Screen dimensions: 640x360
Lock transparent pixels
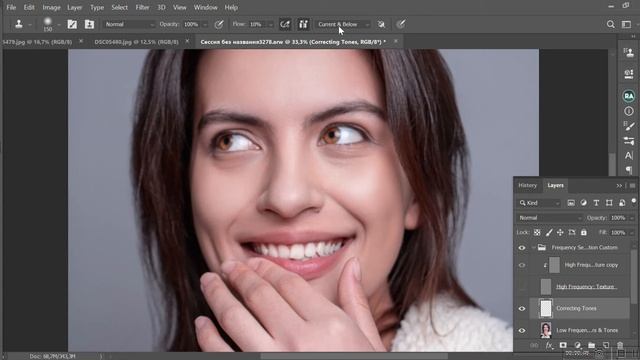[537, 232]
